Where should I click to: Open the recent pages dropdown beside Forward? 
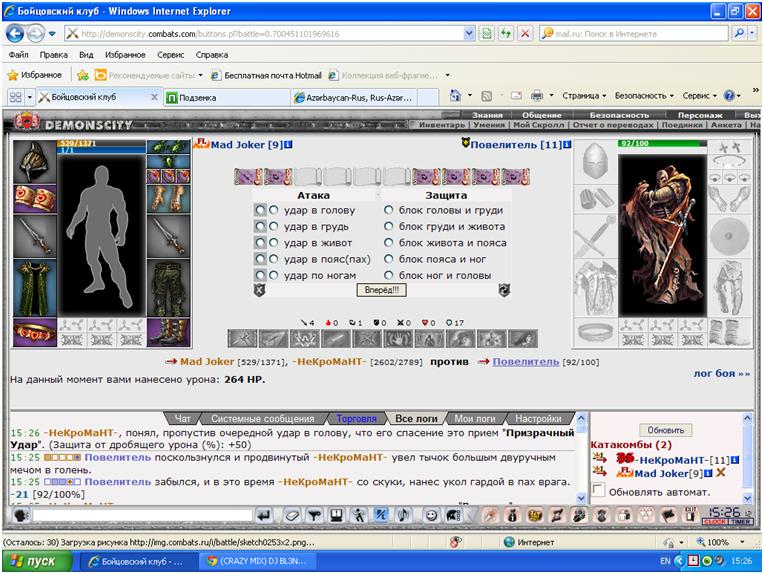[52, 34]
